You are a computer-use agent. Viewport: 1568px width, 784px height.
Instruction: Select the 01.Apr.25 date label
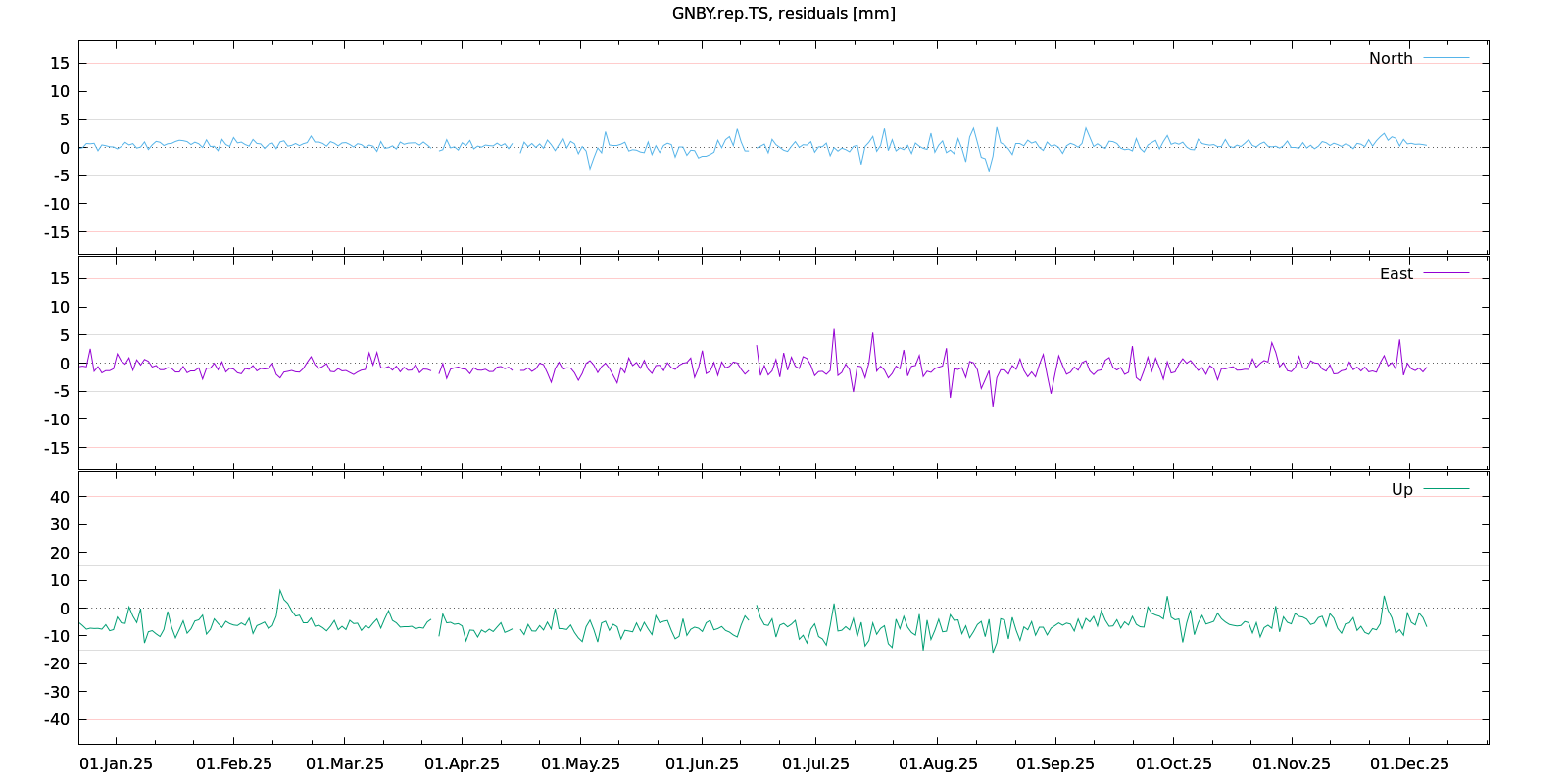click(x=462, y=764)
